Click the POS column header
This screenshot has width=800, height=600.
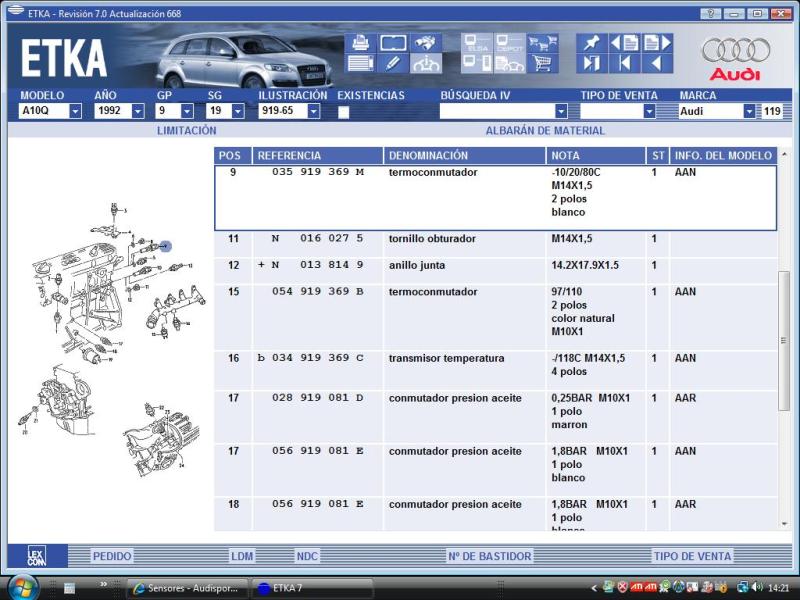pyautogui.click(x=233, y=156)
